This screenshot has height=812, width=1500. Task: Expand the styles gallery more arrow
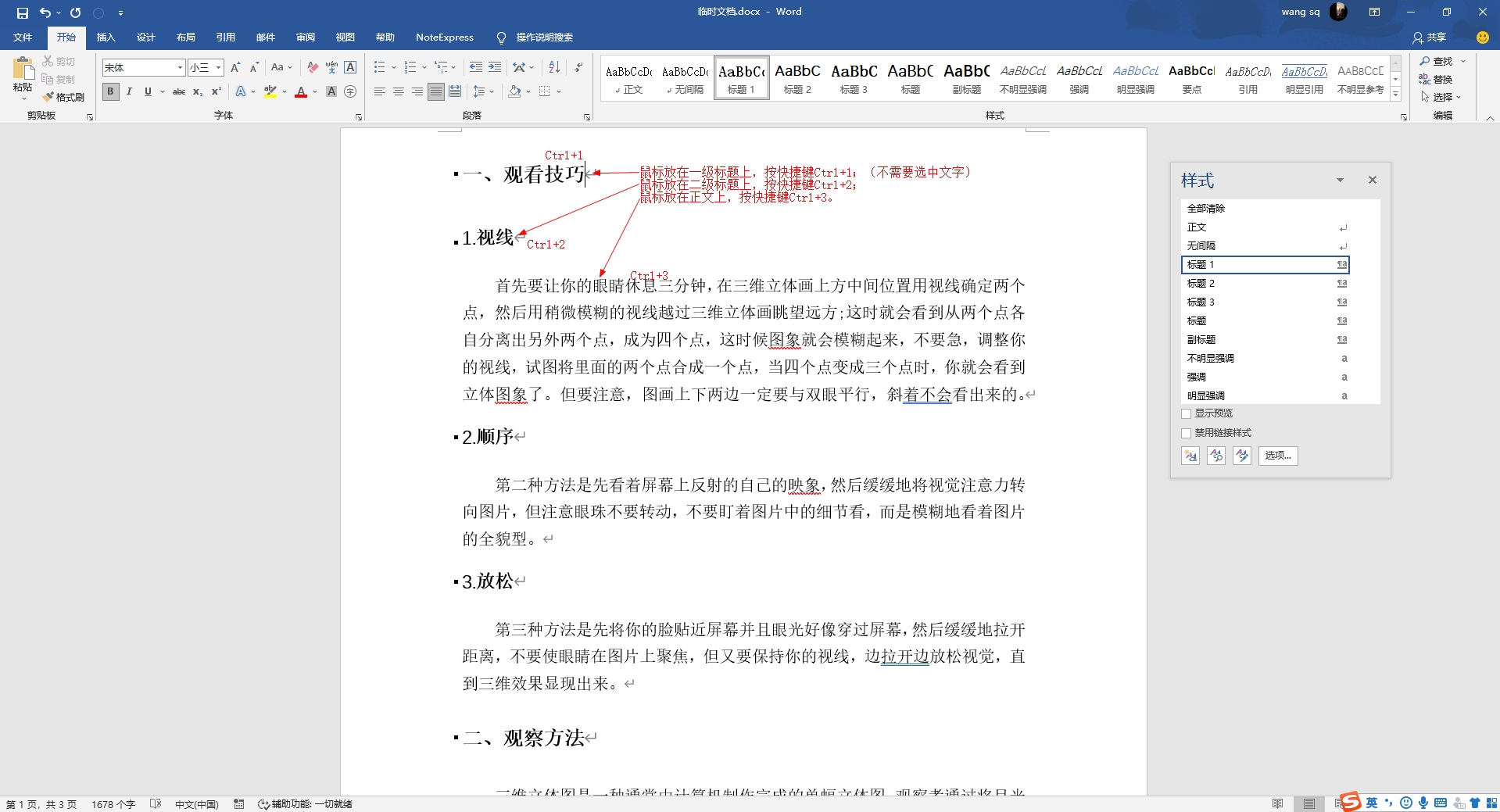pyautogui.click(x=1395, y=95)
